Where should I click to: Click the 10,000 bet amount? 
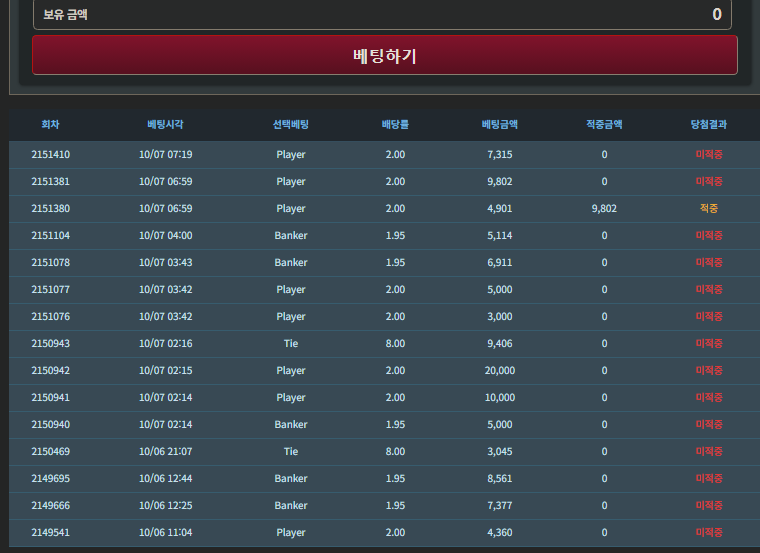(x=500, y=398)
